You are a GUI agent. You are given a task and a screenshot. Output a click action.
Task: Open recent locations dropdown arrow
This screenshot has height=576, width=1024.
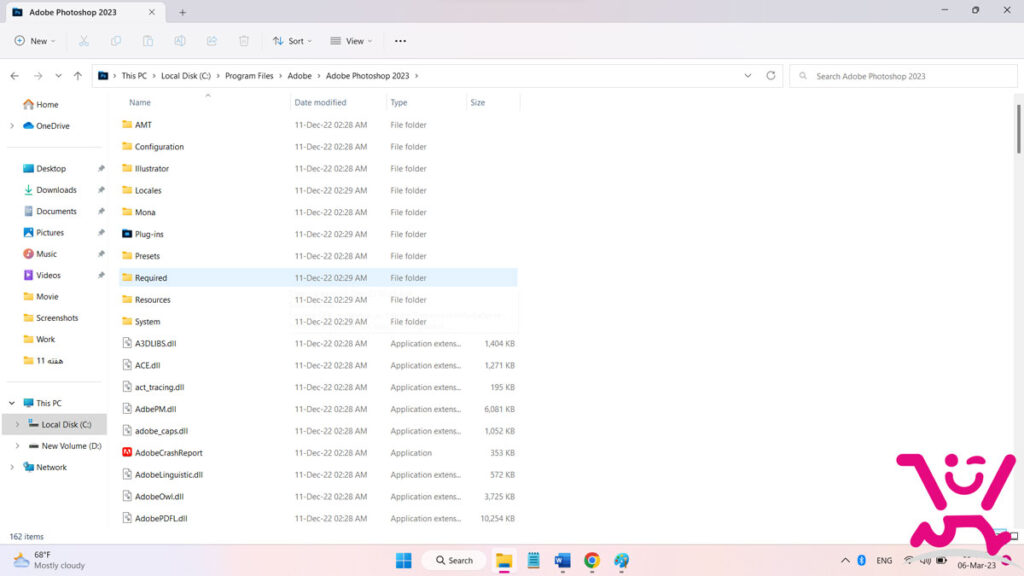[x=58, y=76]
